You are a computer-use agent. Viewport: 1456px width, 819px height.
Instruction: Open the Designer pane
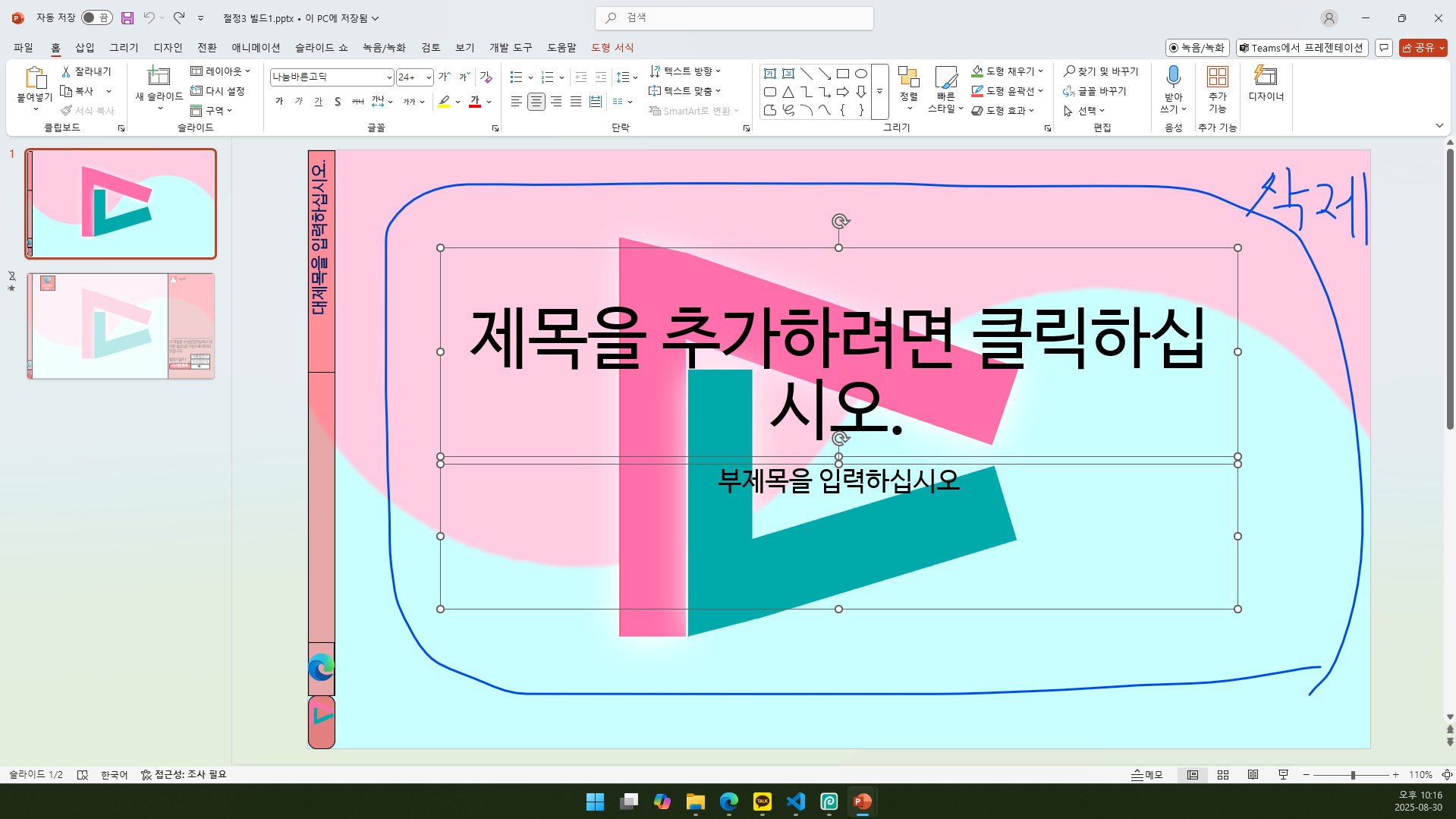1266,83
